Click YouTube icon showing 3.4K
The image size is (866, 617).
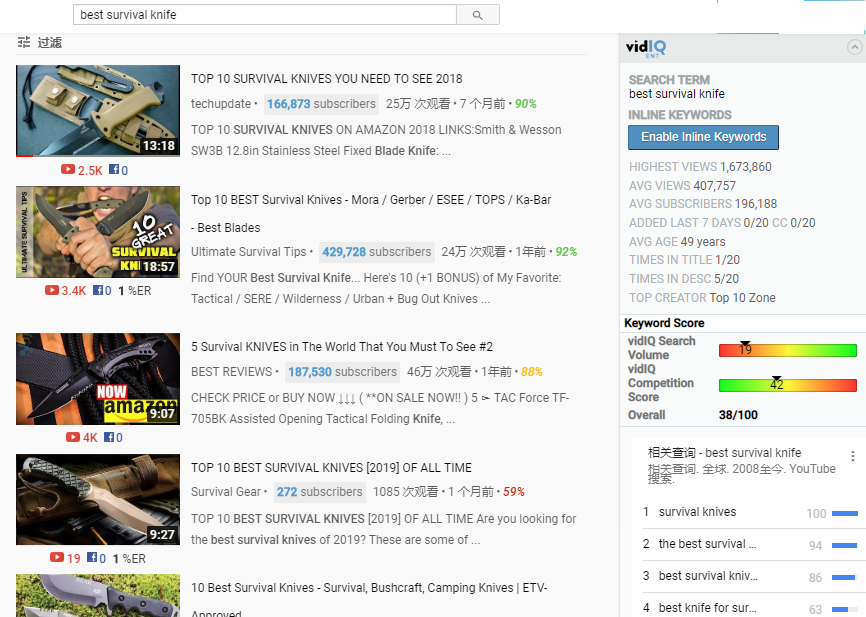click(52, 290)
